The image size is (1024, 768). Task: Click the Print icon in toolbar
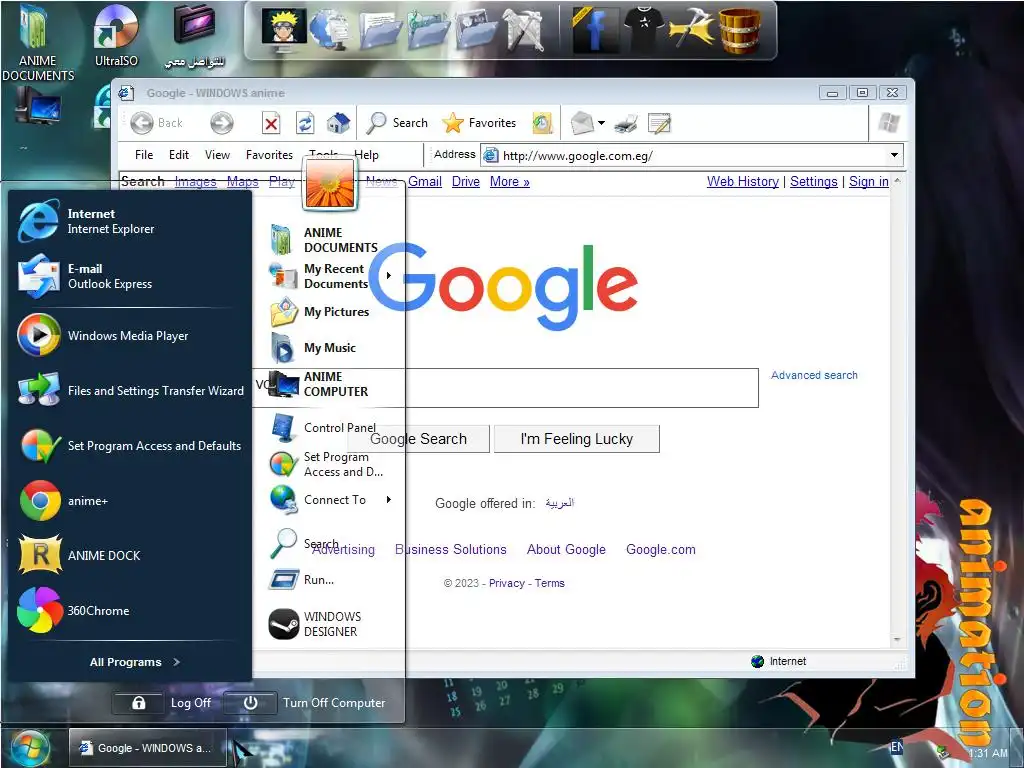click(x=626, y=123)
